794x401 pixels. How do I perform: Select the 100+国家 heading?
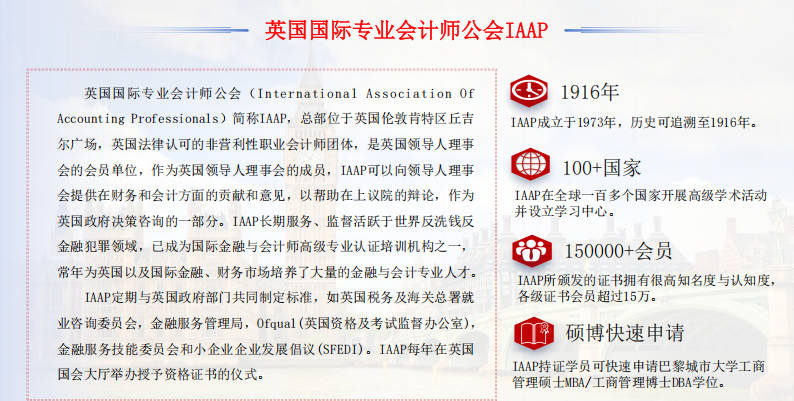click(601, 165)
